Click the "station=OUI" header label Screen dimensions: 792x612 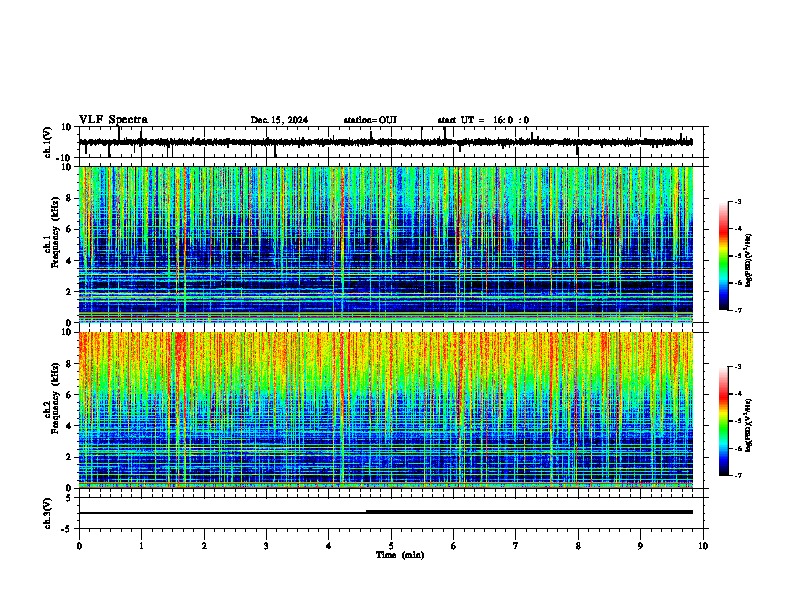[x=370, y=120]
